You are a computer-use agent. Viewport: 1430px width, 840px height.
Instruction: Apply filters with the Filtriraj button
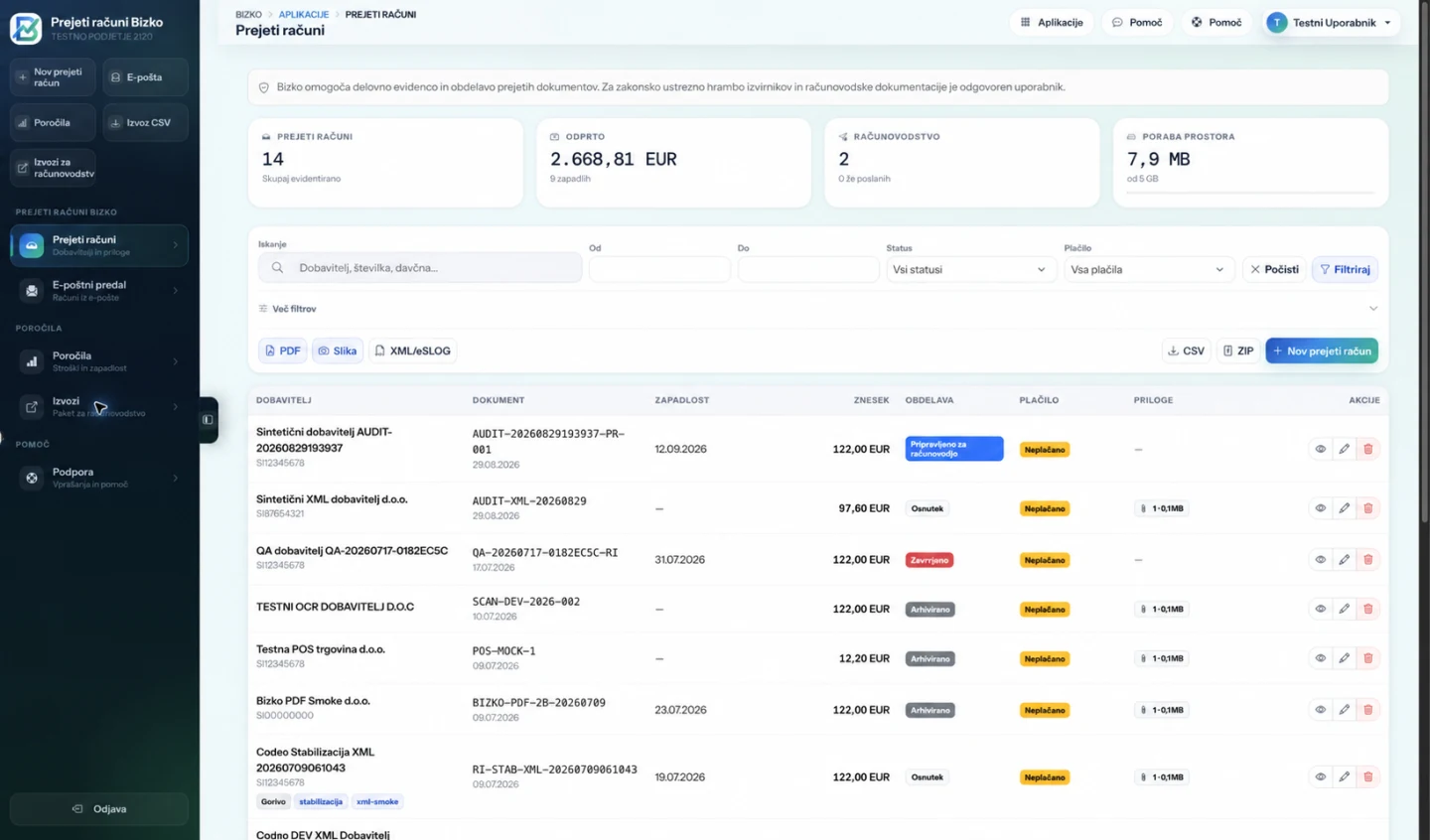coord(1345,269)
